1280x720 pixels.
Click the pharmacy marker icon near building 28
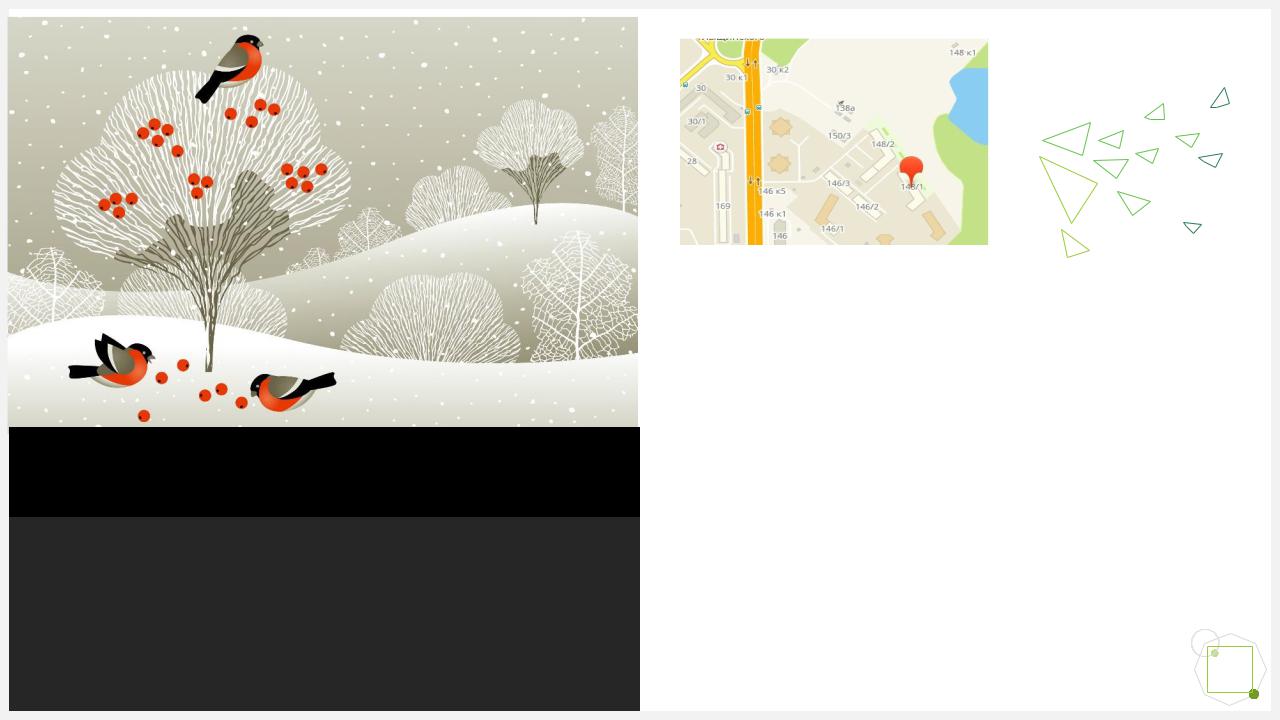(720, 147)
